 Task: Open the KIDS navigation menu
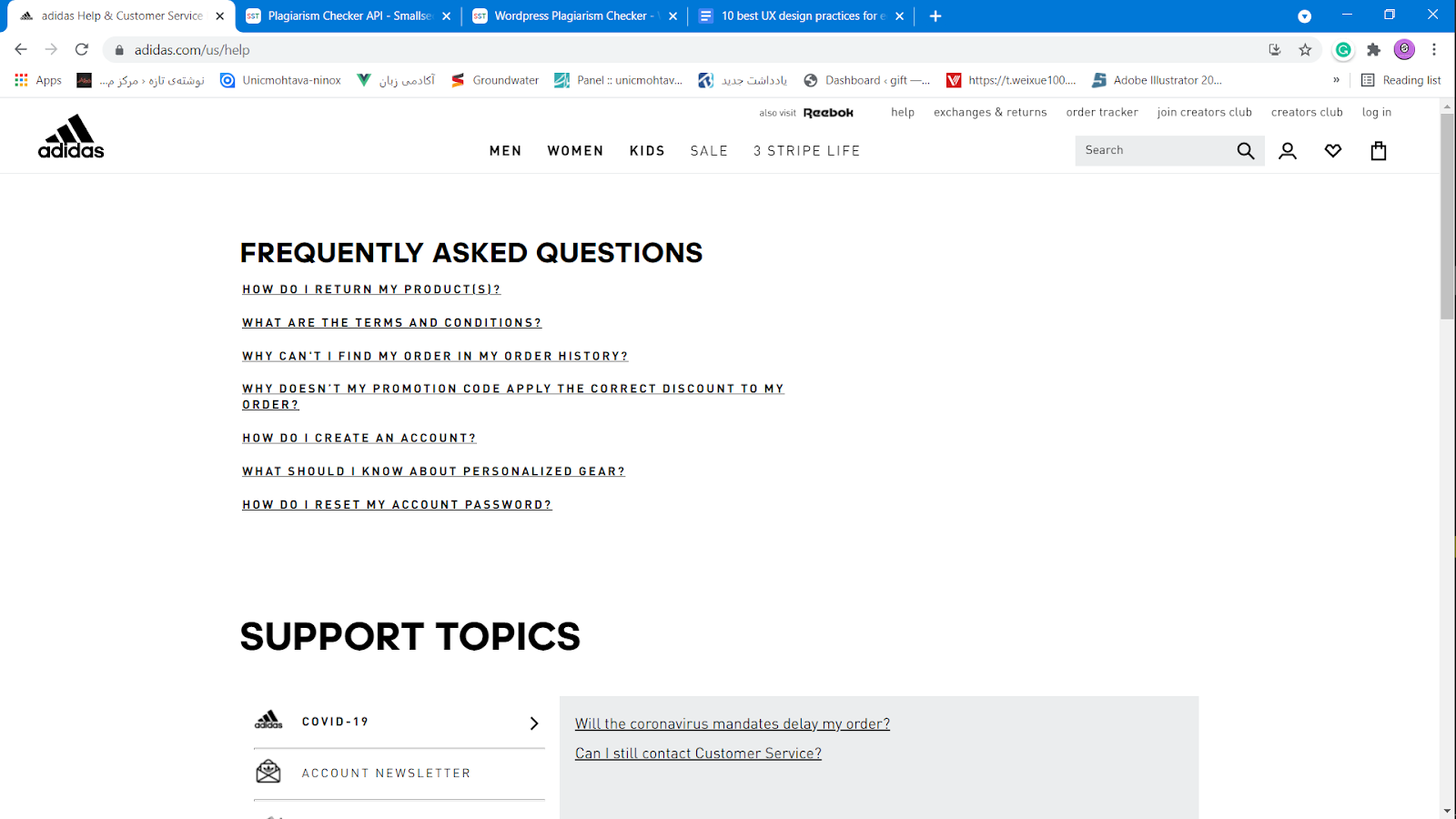tap(647, 151)
